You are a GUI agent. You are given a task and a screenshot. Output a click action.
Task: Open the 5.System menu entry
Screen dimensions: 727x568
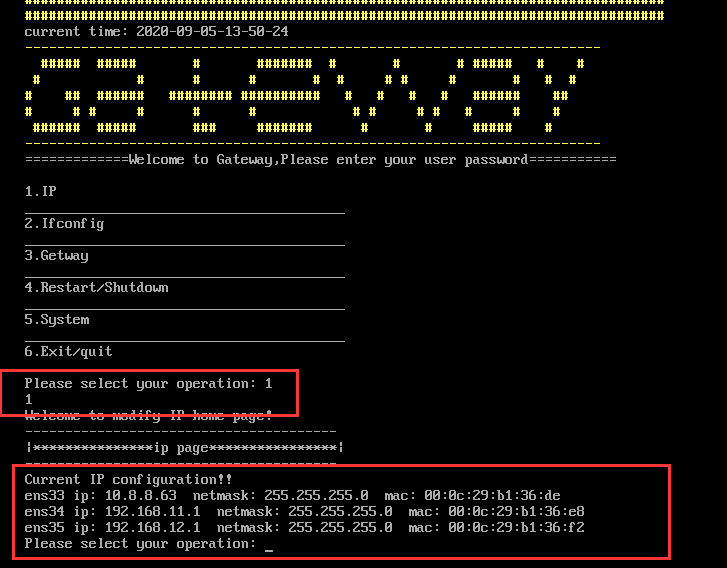point(57,319)
